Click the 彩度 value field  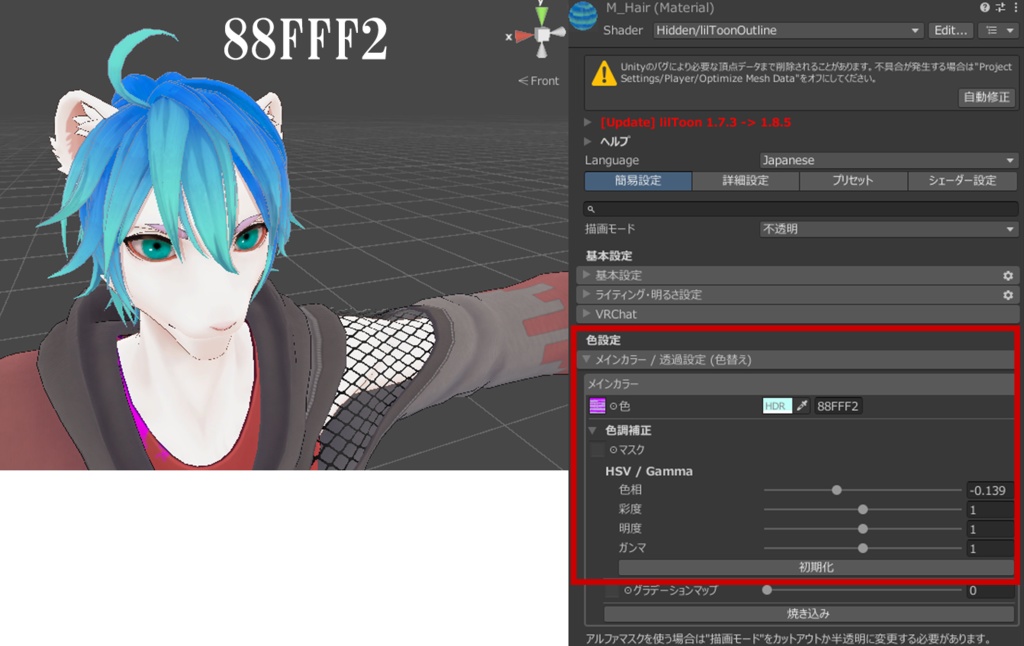tap(990, 509)
